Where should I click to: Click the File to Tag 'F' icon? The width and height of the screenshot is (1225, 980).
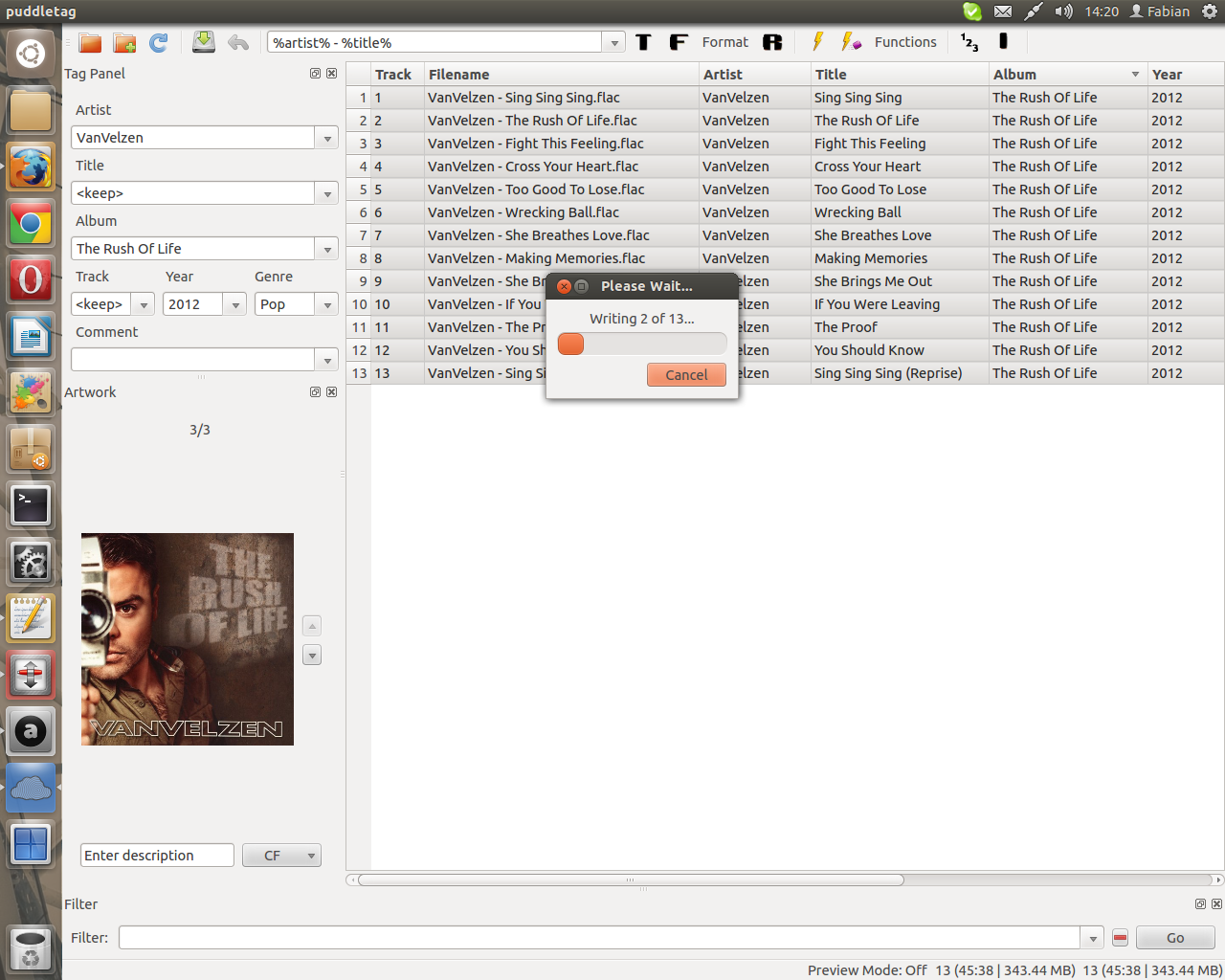click(678, 42)
